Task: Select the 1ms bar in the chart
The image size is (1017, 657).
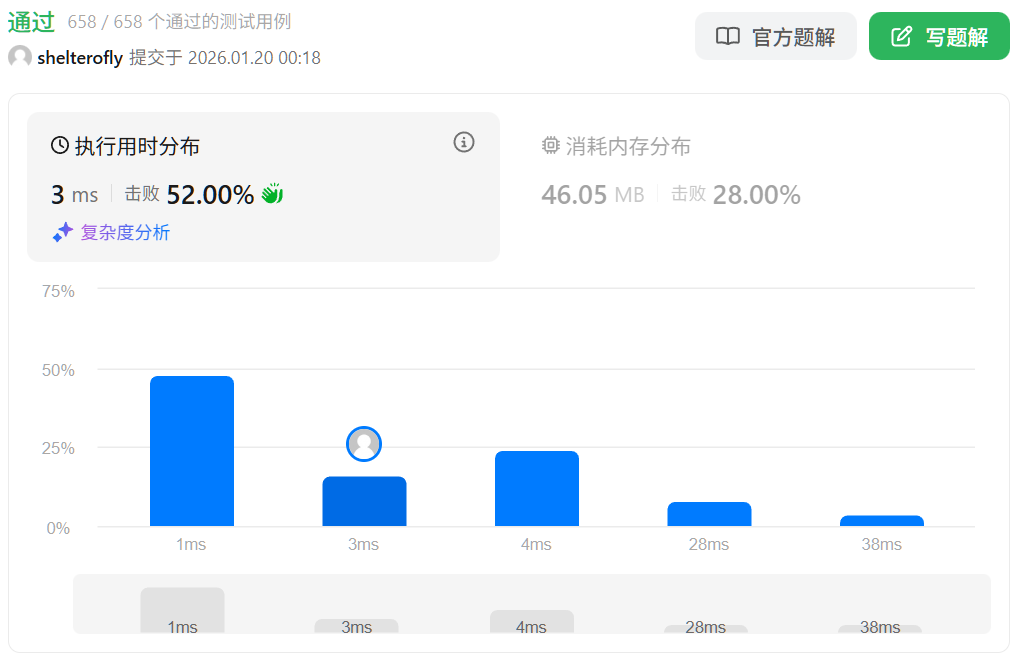Action: (x=192, y=451)
